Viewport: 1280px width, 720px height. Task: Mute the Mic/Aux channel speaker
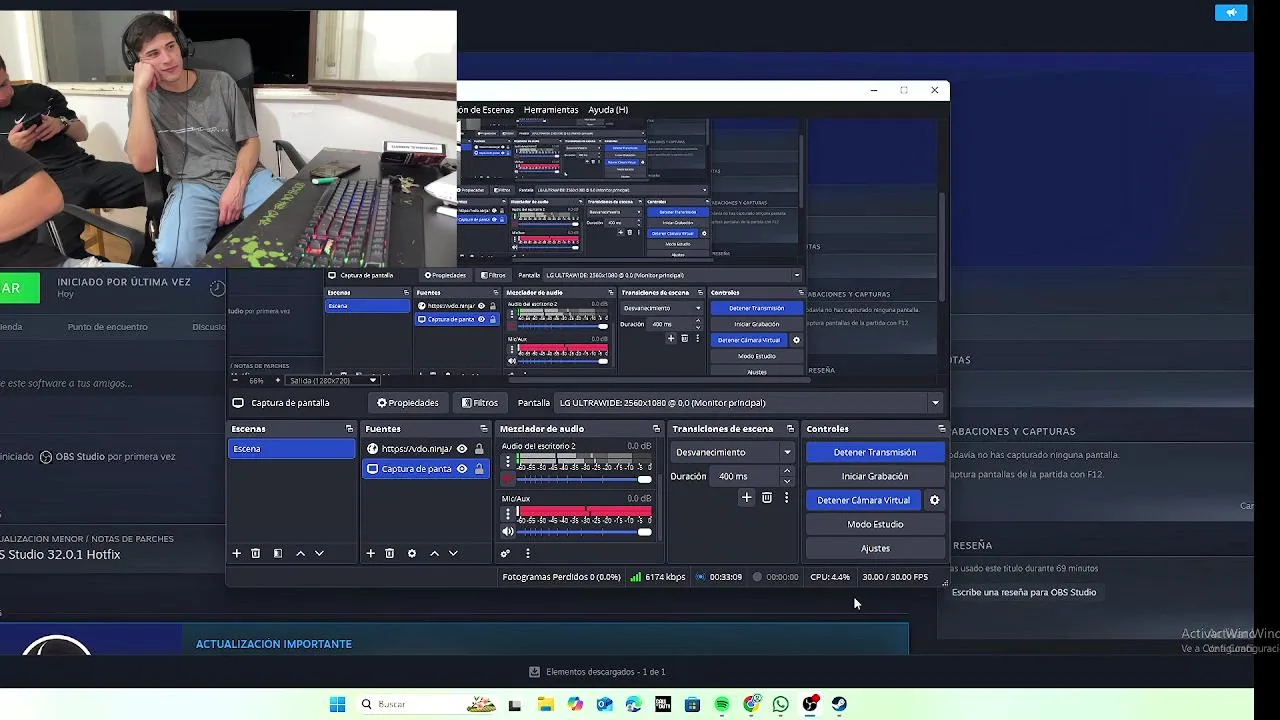pos(508,532)
